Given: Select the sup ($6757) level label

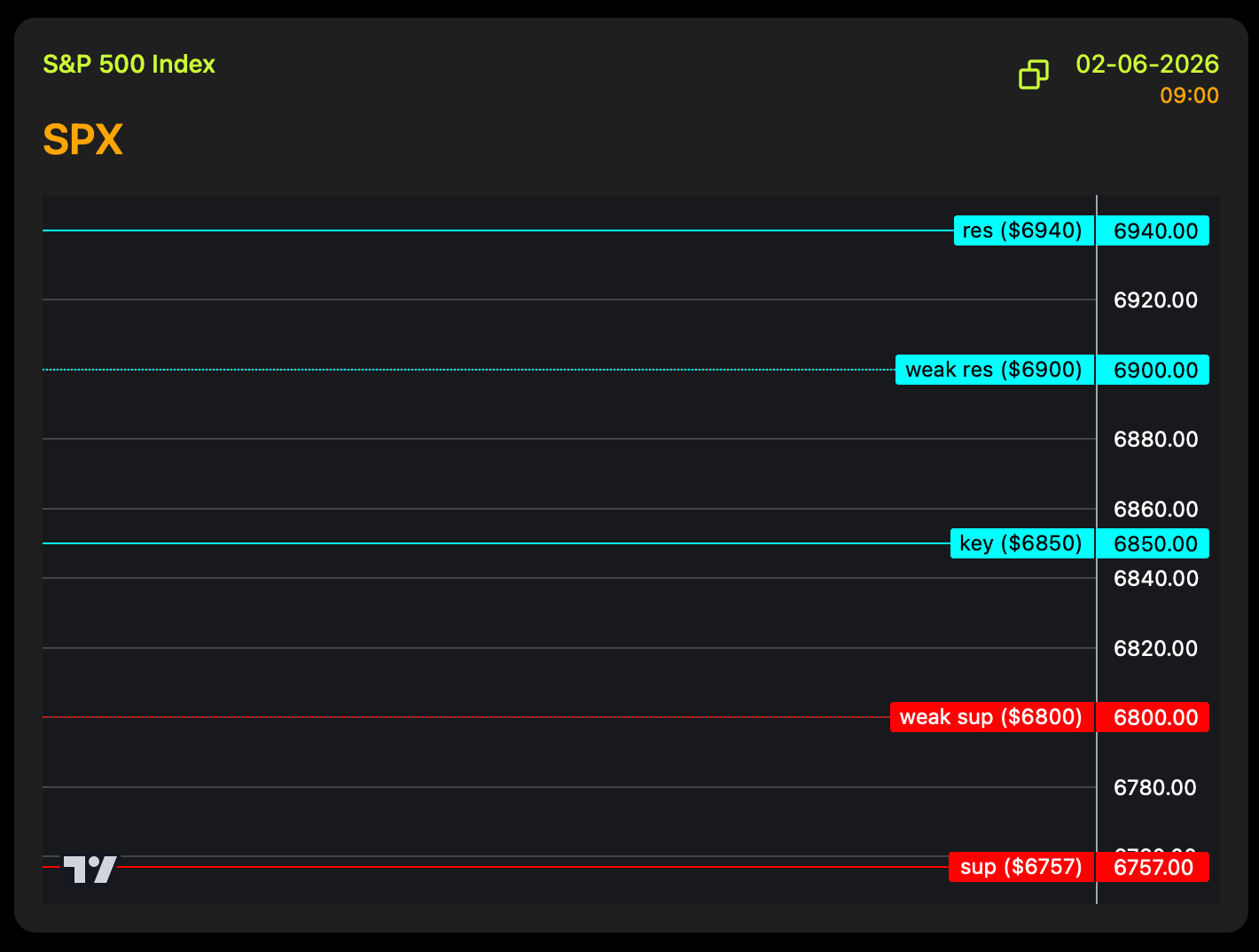Looking at the screenshot, I should pos(1020,867).
